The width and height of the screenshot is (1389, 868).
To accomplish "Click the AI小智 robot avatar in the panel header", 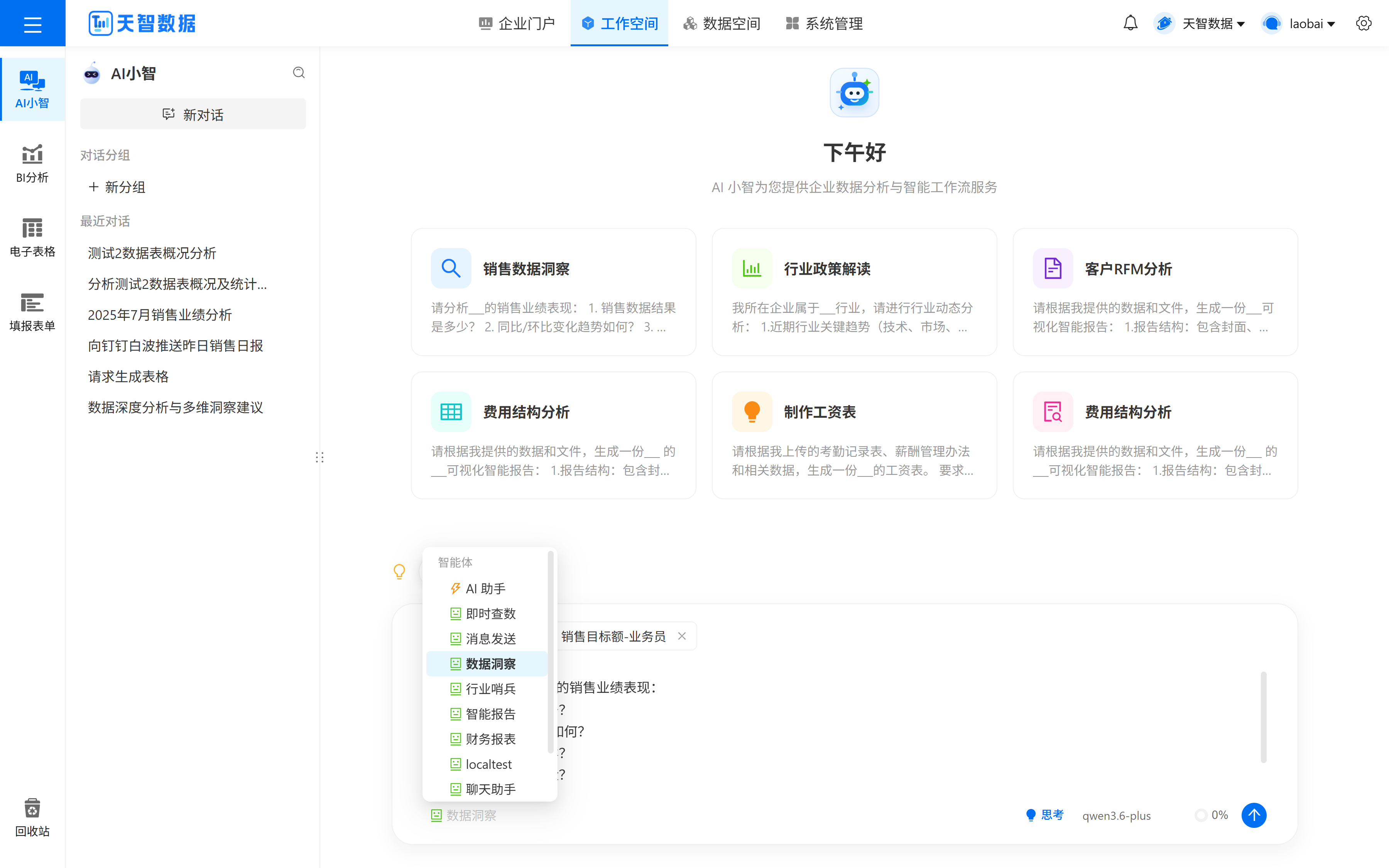I will 91,73.
